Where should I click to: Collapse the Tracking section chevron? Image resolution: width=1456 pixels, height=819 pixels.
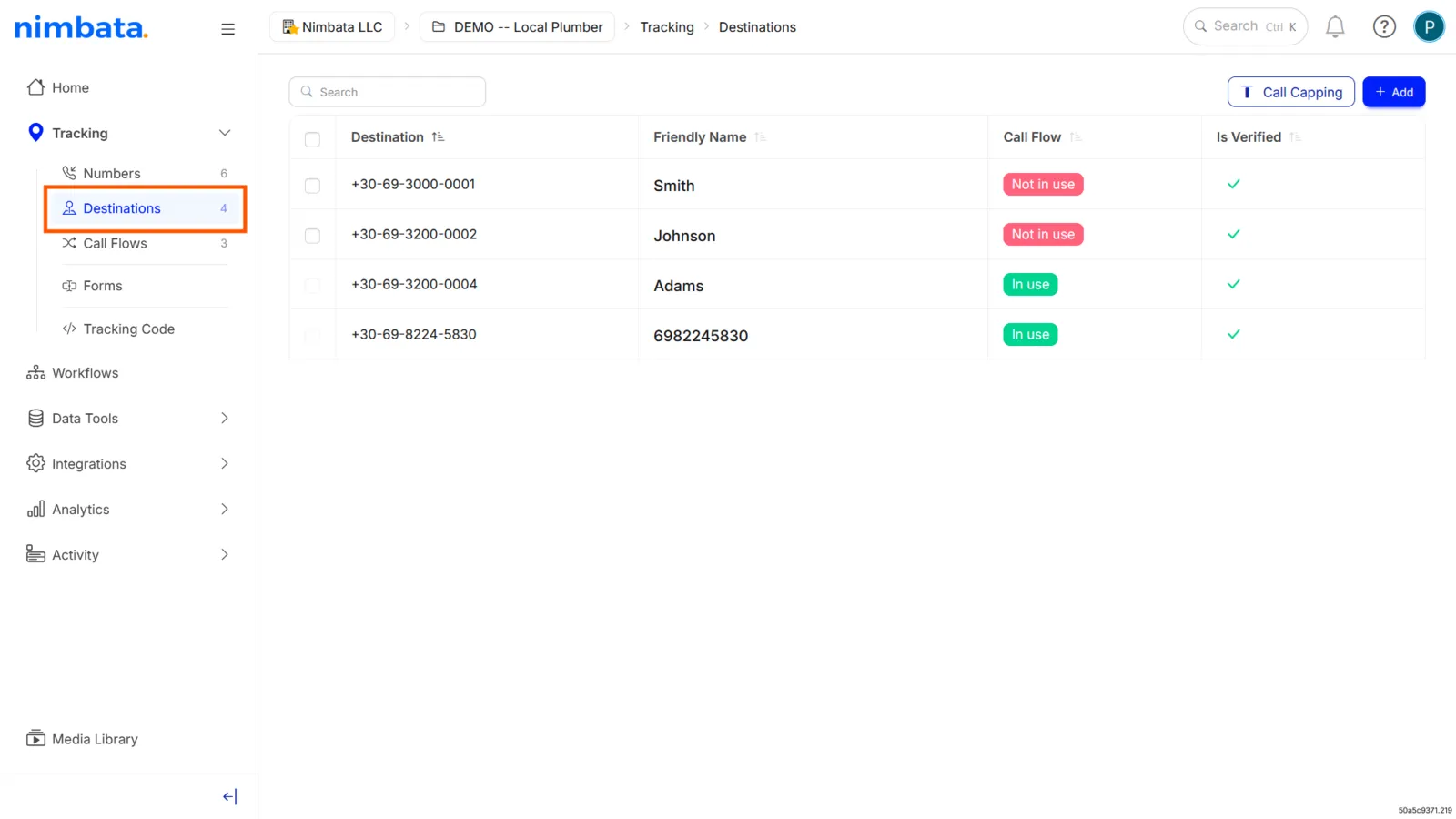[224, 133]
